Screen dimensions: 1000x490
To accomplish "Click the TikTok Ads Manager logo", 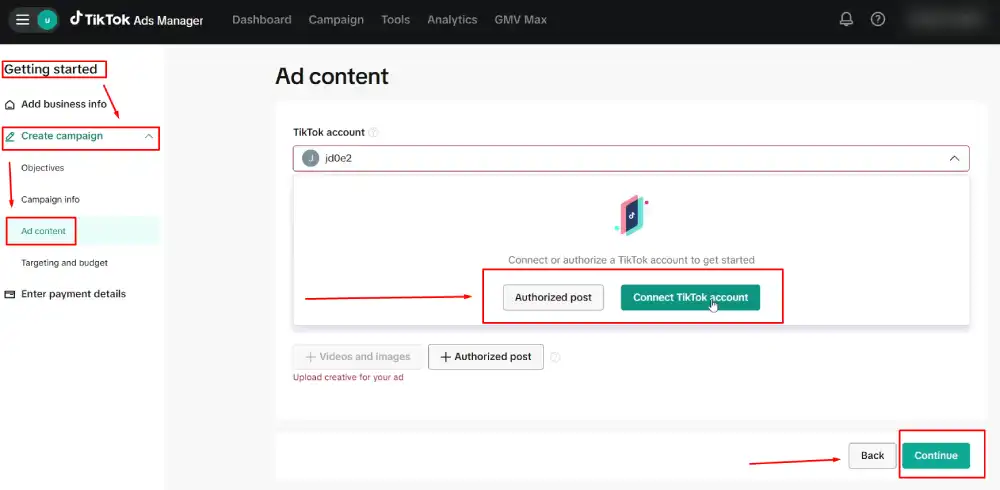I will point(136,20).
